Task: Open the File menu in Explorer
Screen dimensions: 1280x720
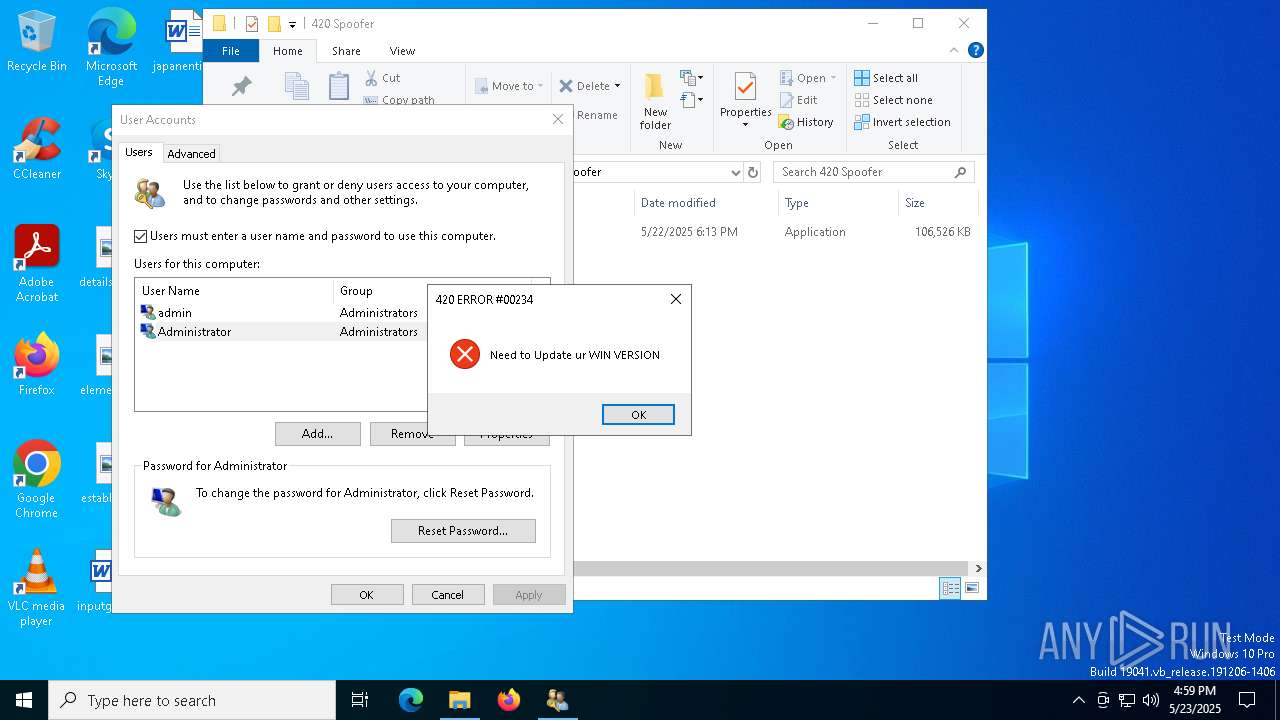Action: [x=231, y=51]
